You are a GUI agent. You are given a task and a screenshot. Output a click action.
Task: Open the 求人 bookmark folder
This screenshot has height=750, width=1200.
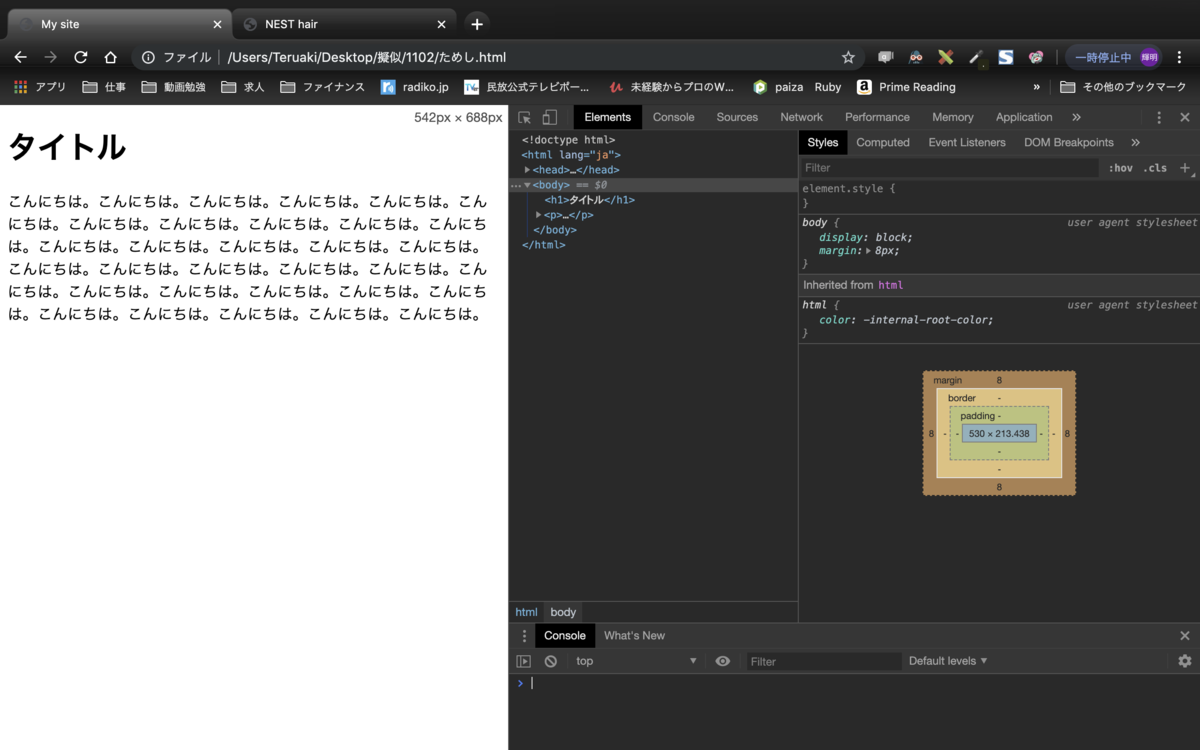pos(243,87)
